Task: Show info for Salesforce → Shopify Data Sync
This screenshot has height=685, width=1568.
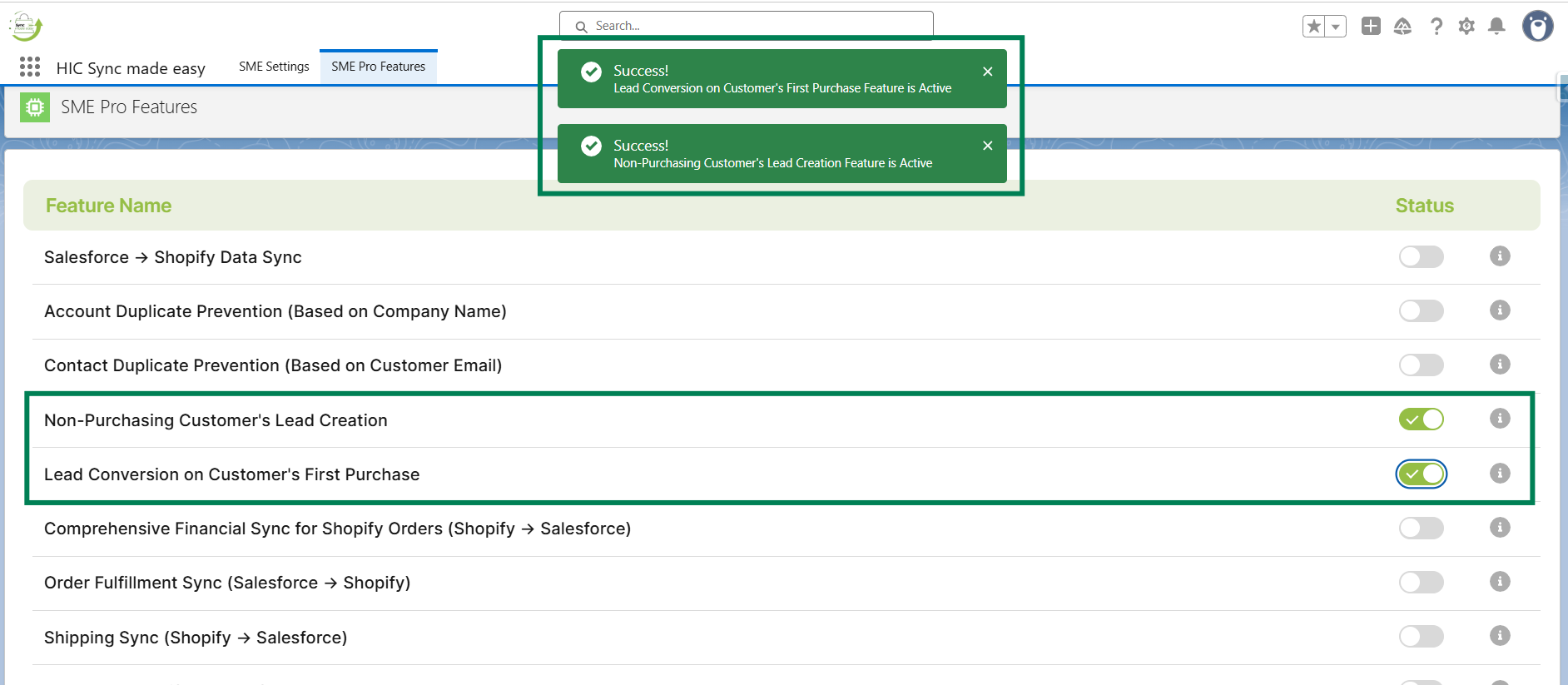Action: (1500, 256)
